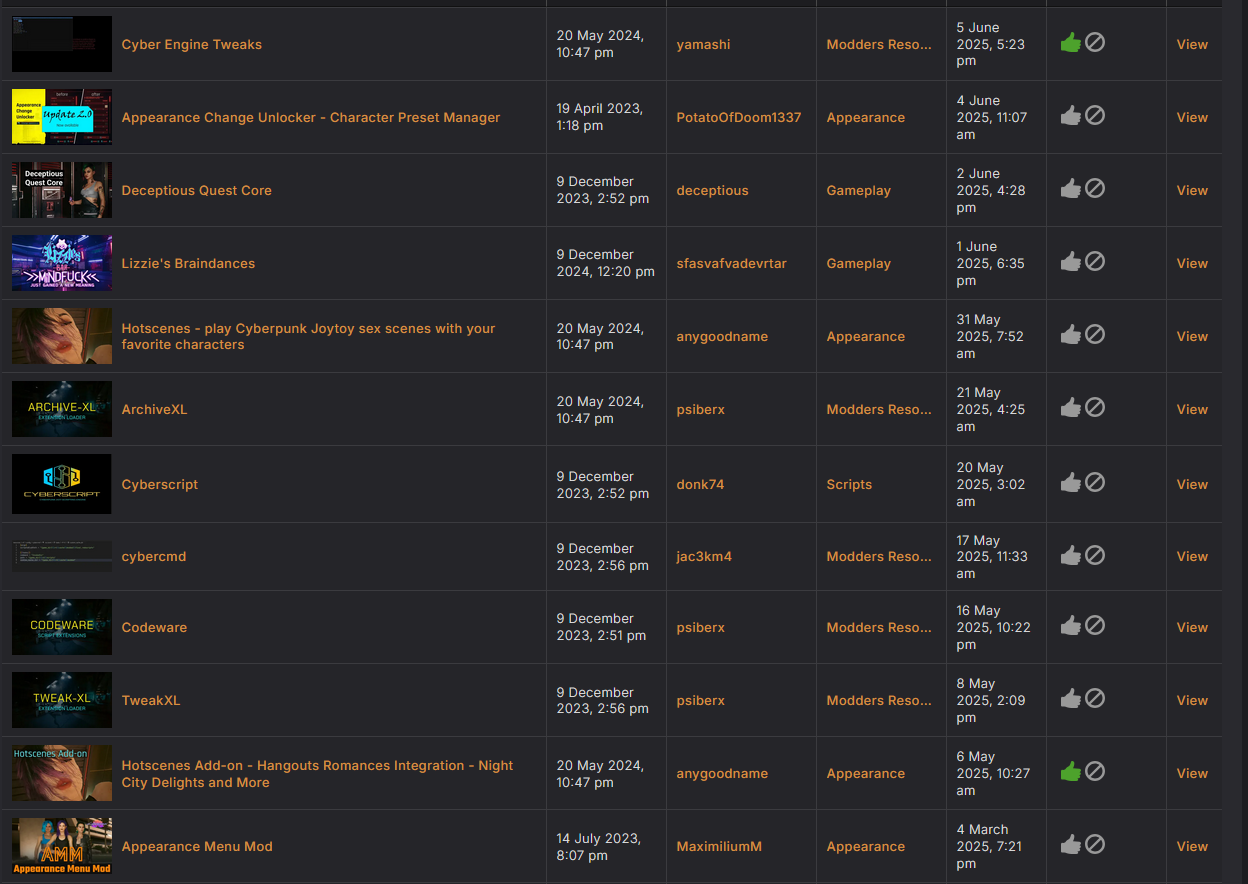
Task: Endorse ArchiveXL with the thumbs-up icon
Action: tap(1071, 407)
